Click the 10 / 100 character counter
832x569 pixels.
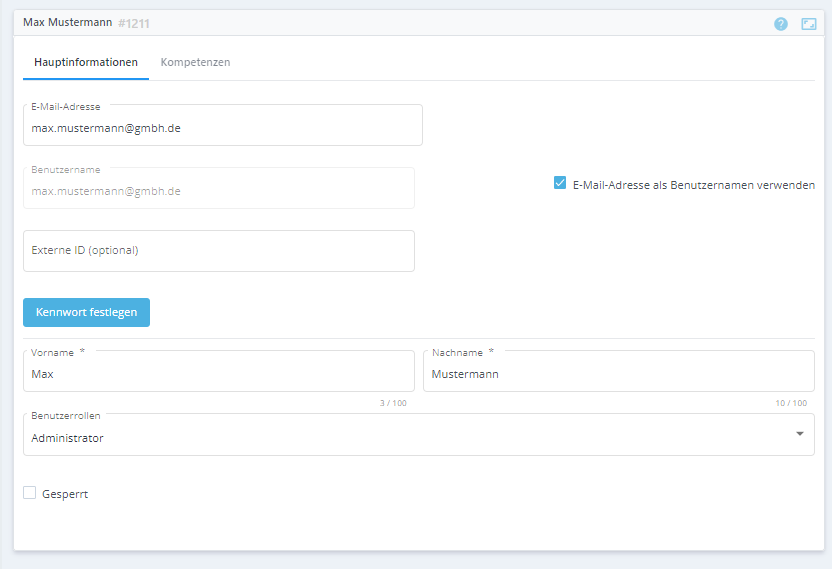click(x=791, y=403)
